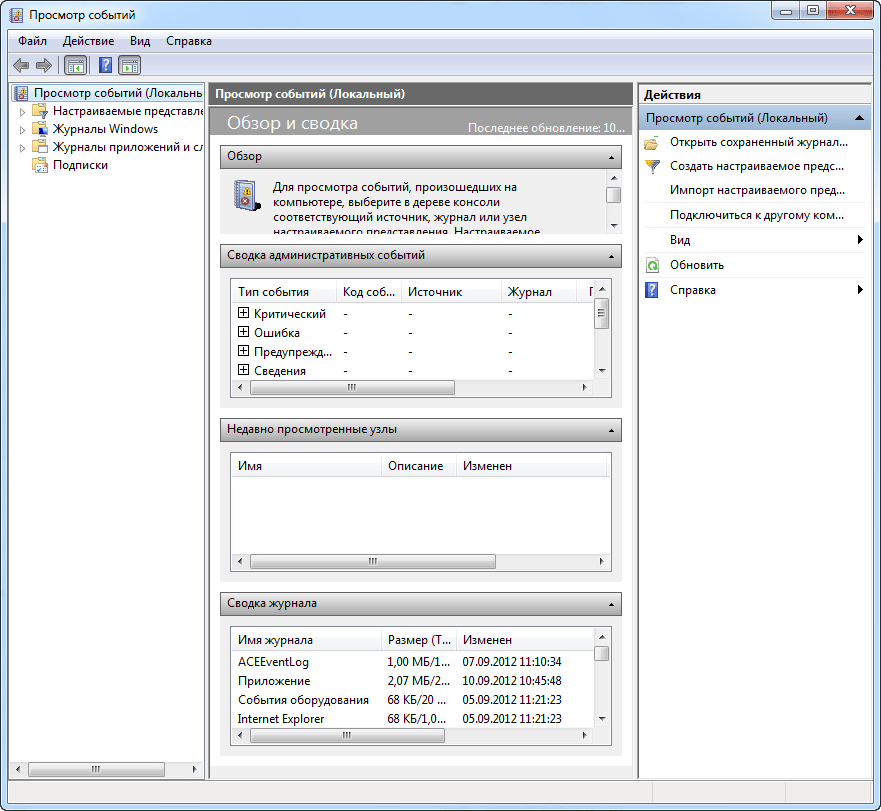
Task: Click Импорт настраиваемого представления action
Action: click(757, 190)
